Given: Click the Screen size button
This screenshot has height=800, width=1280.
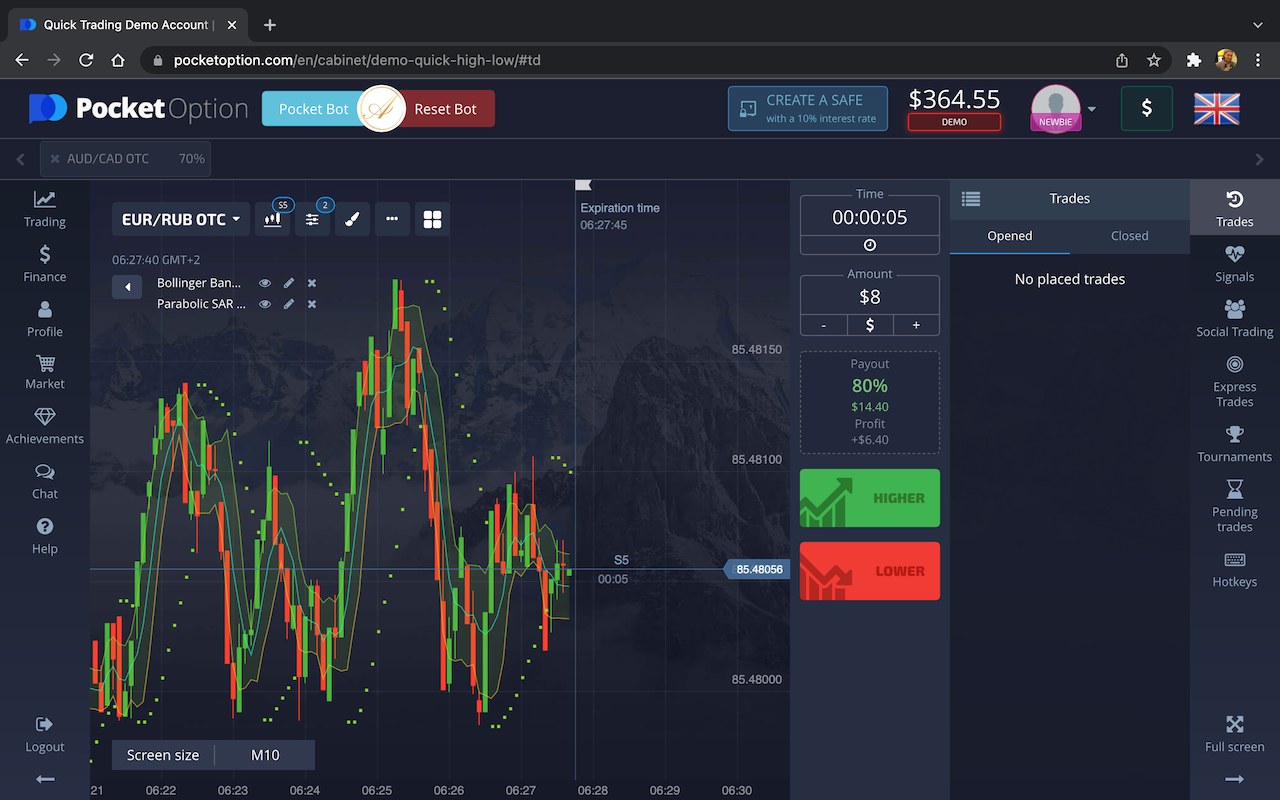Looking at the screenshot, I should (x=163, y=755).
